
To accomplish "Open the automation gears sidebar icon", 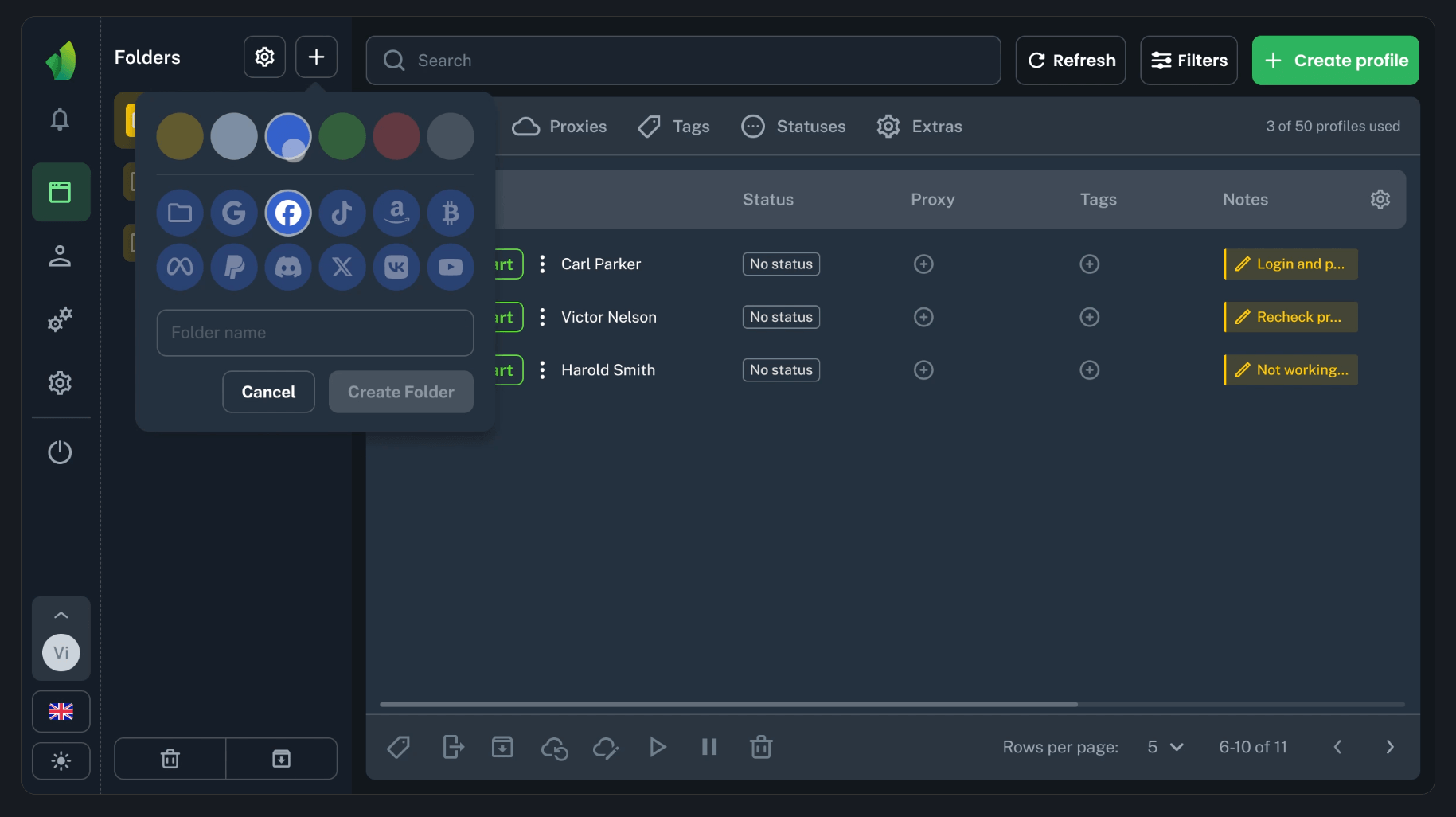I will pyautogui.click(x=60, y=320).
